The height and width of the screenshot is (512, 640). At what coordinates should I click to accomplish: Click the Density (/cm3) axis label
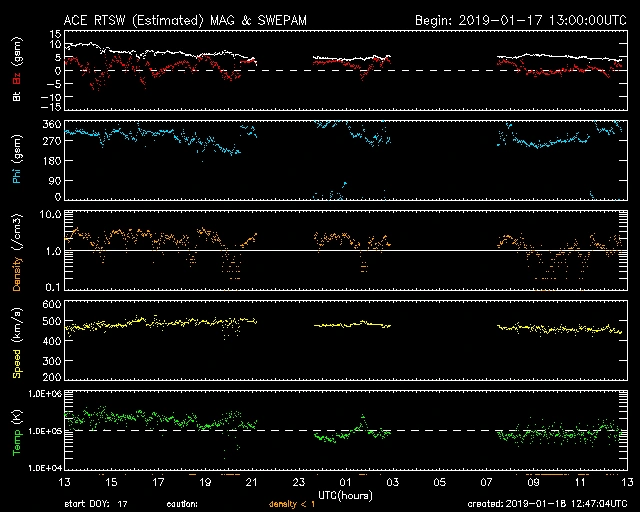point(17,251)
